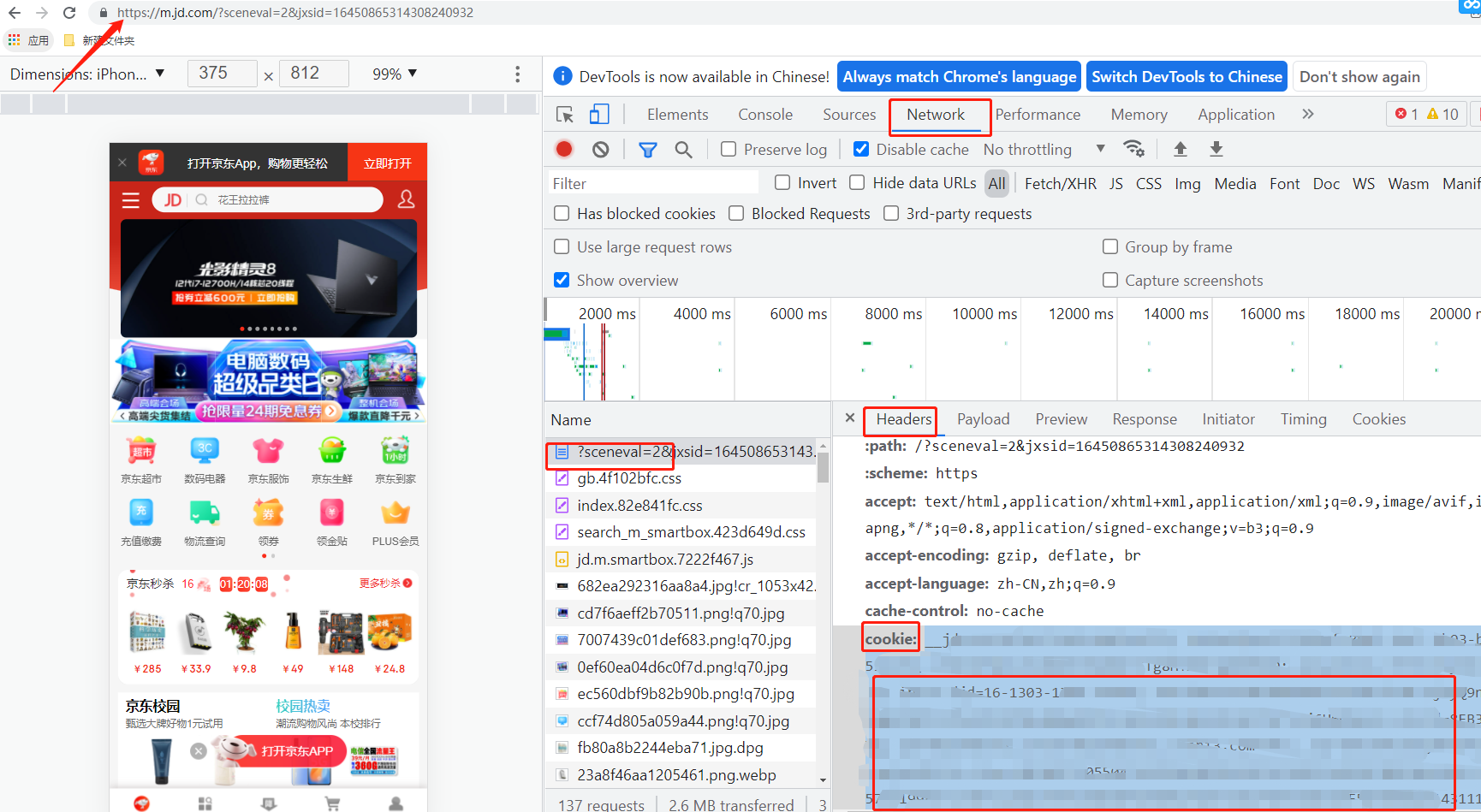Uncheck Show overview checkbox
The width and height of the screenshot is (1481, 812).
562,280
